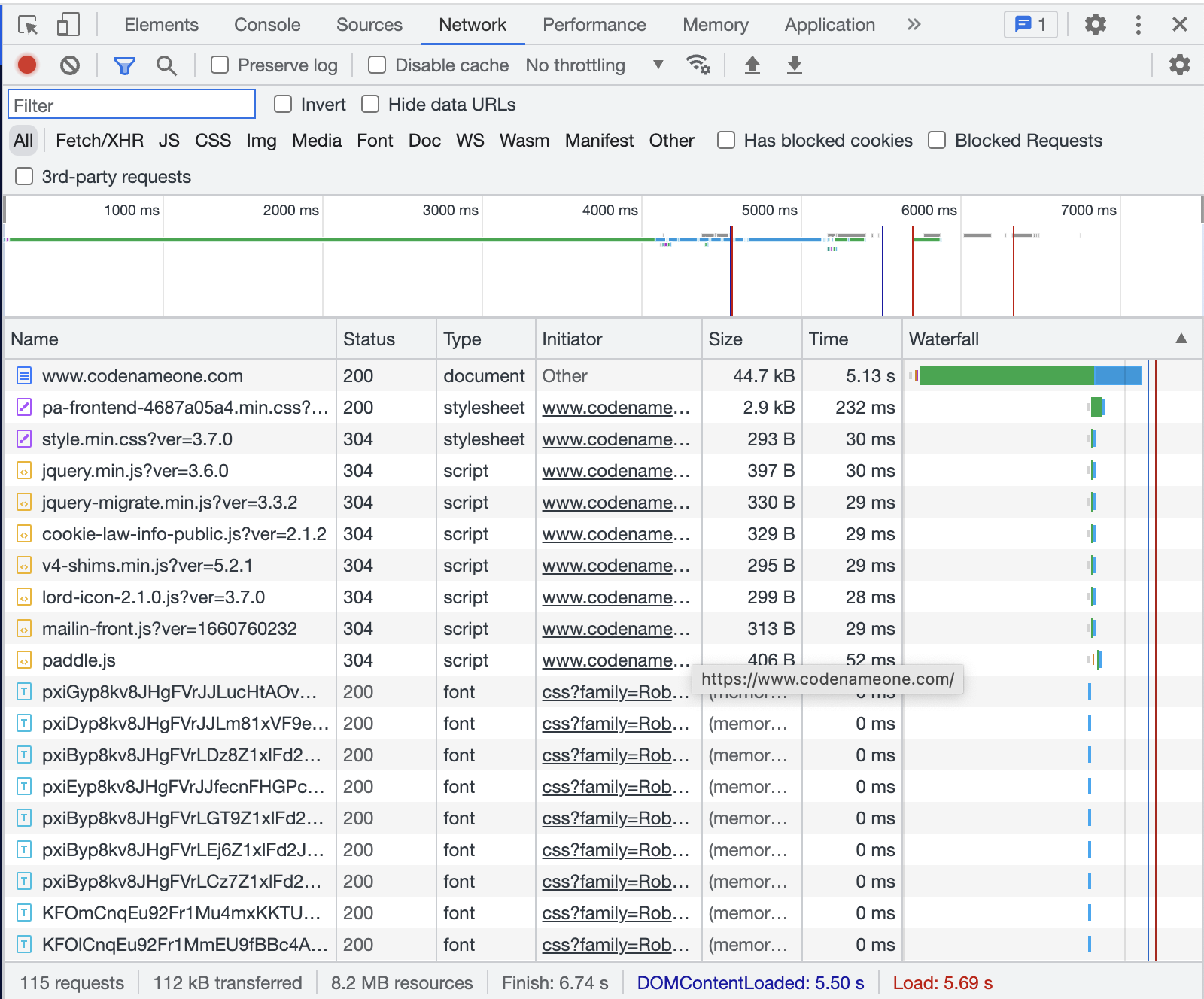Import HAR file (upload arrow icon)

click(x=752, y=65)
